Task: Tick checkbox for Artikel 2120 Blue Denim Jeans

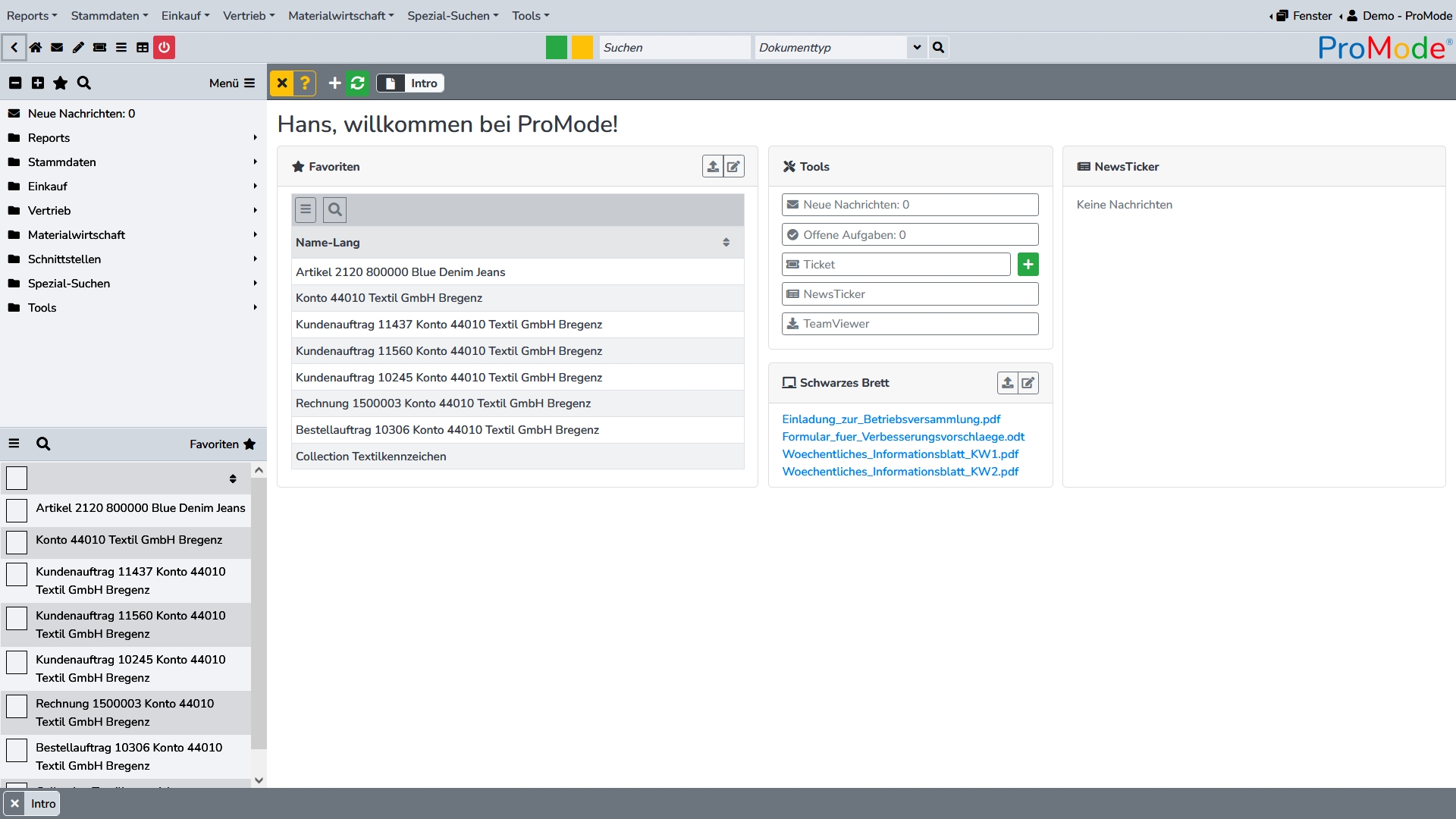Action: point(17,510)
